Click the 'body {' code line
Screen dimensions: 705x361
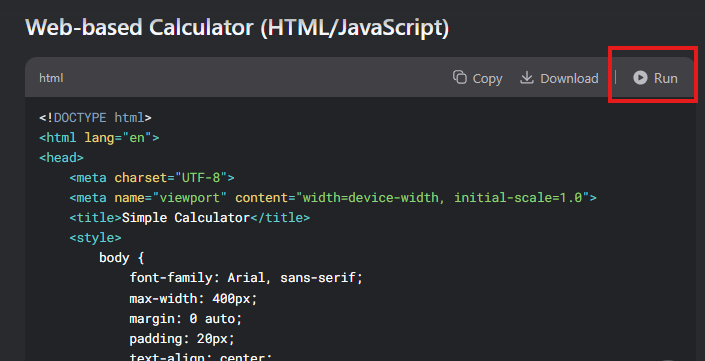coord(121,258)
